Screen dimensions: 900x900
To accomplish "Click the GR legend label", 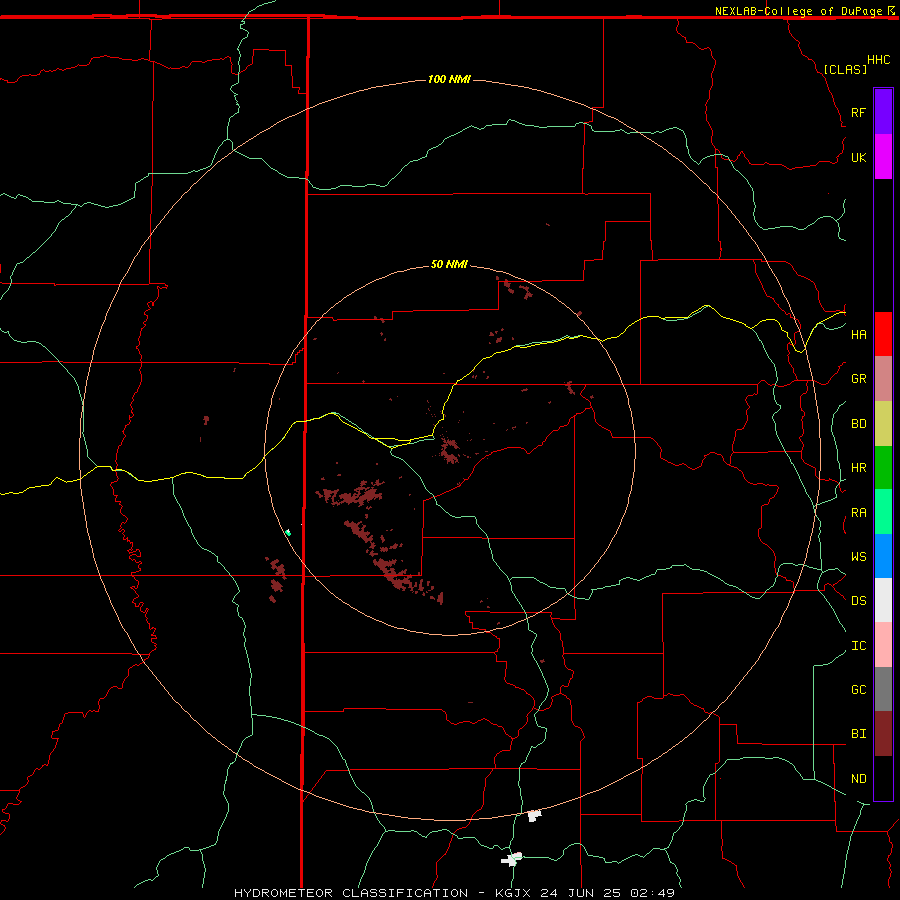I will (858, 379).
